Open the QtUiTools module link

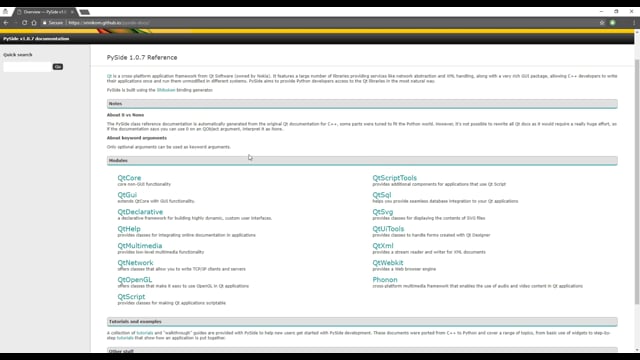pyautogui.click(x=388, y=229)
